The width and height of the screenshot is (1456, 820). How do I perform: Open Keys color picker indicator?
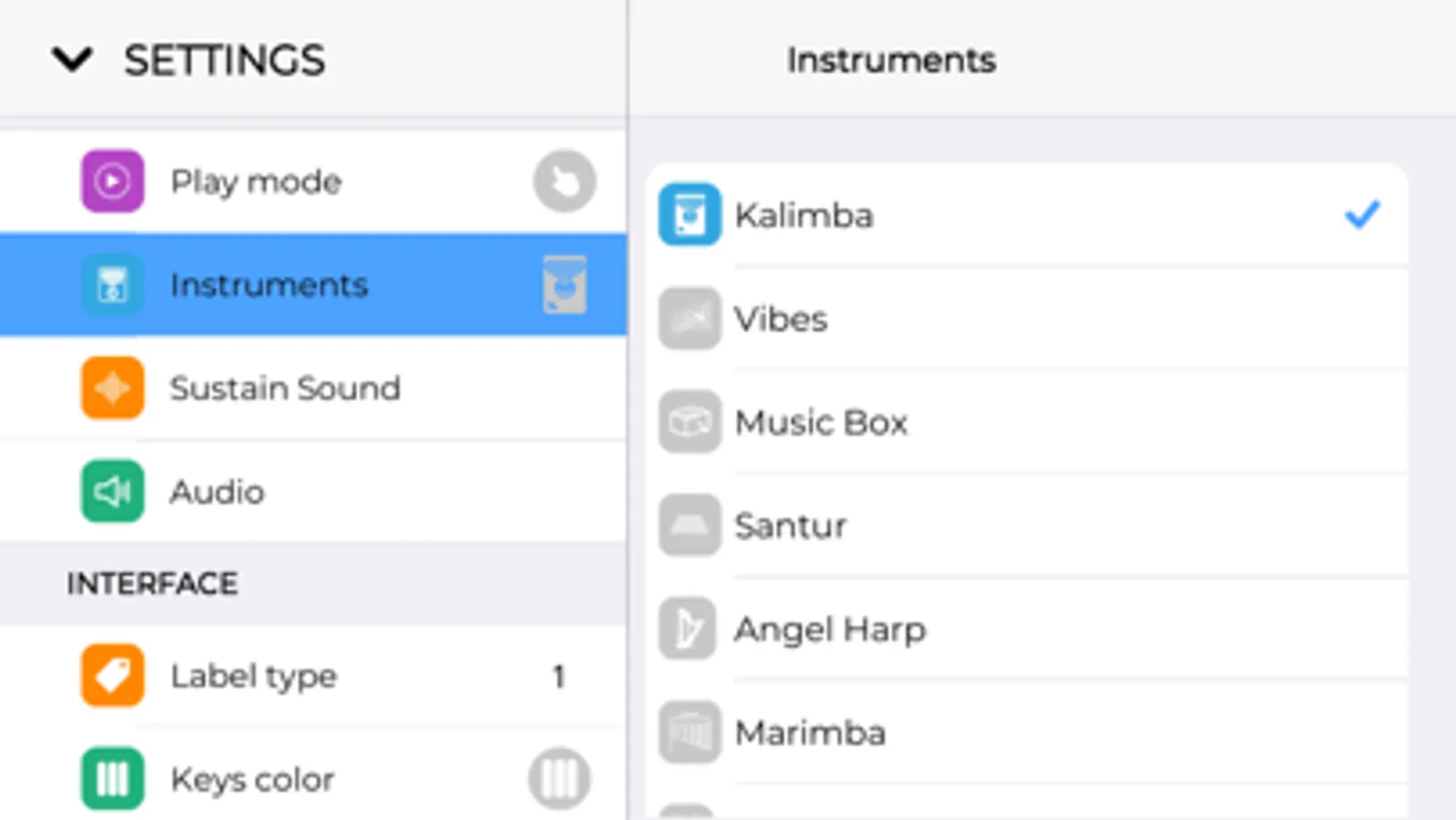(x=559, y=779)
